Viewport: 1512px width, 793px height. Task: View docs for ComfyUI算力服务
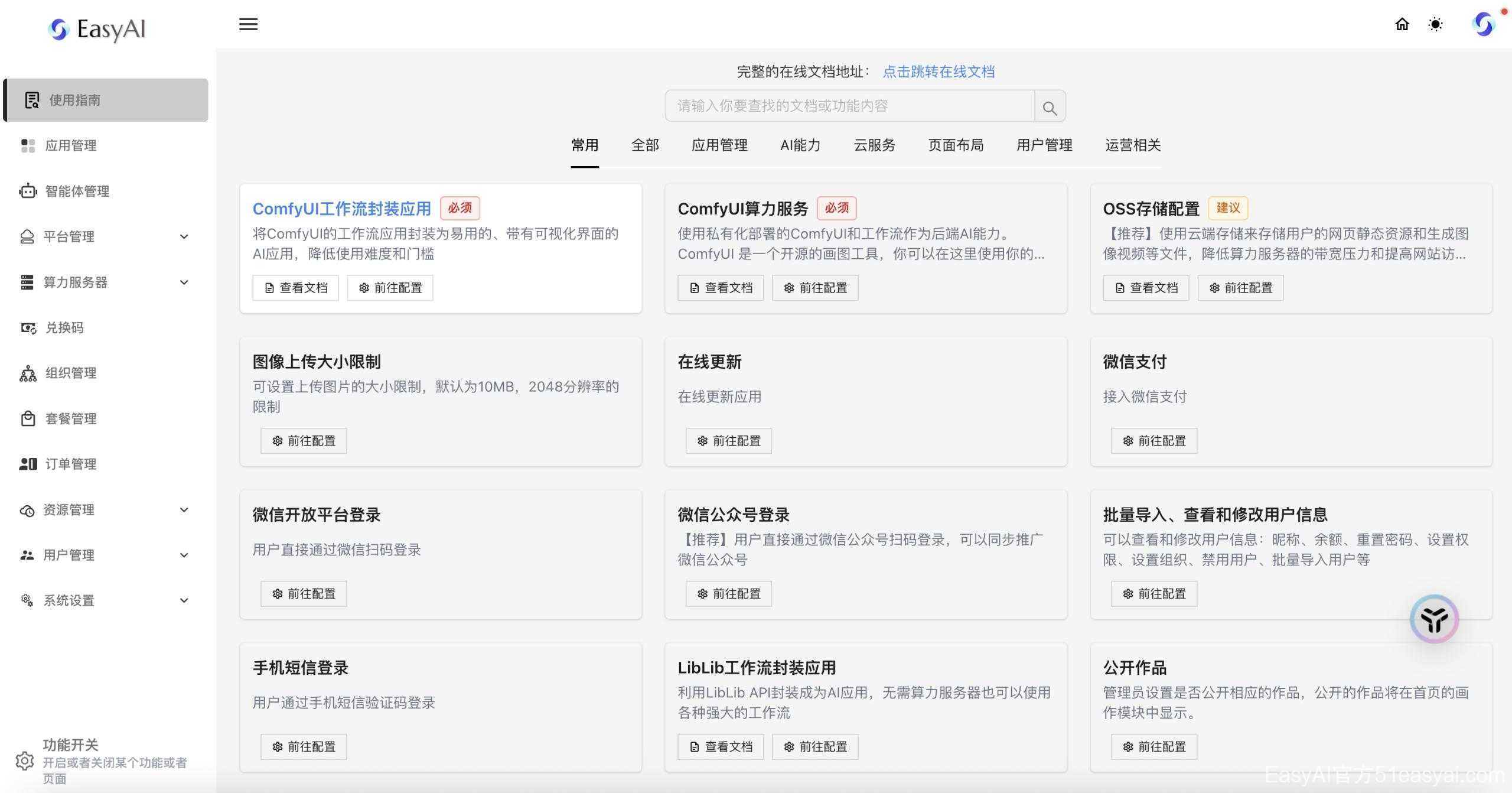721,288
